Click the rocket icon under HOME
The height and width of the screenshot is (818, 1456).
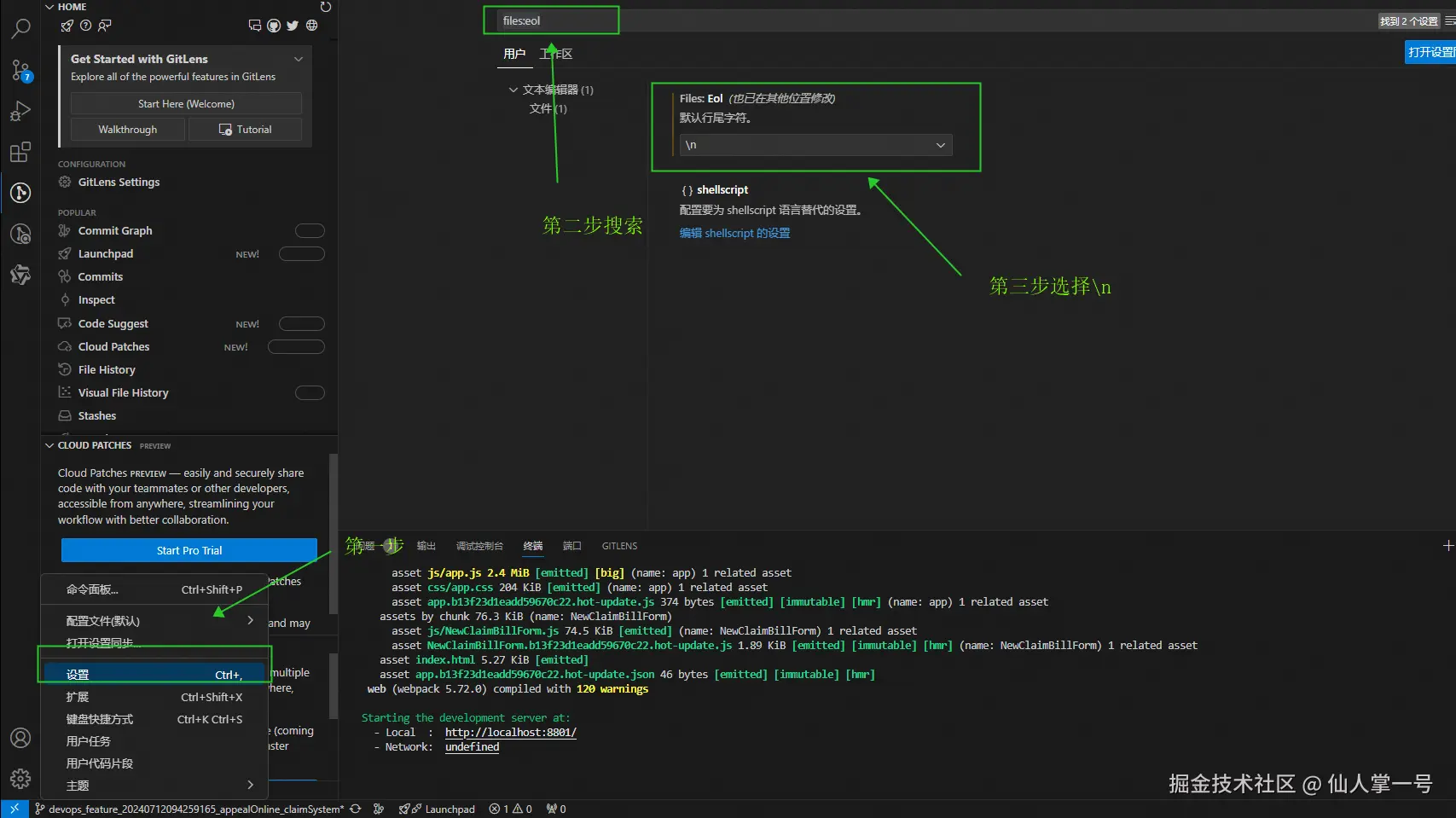click(x=67, y=26)
